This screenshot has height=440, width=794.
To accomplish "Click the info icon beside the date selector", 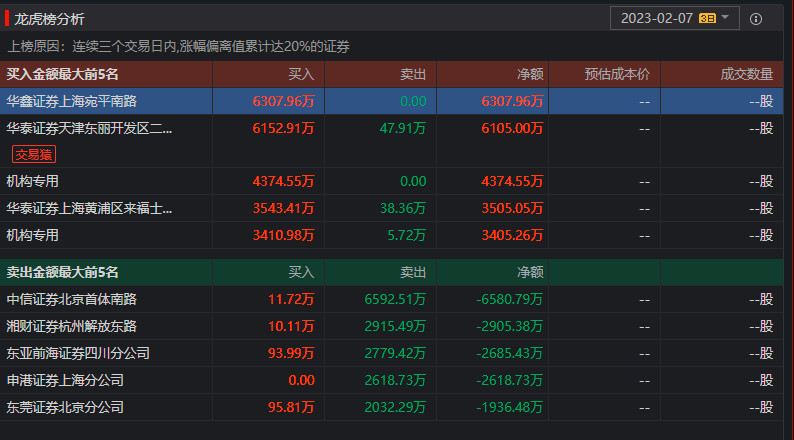I will click(756, 19).
